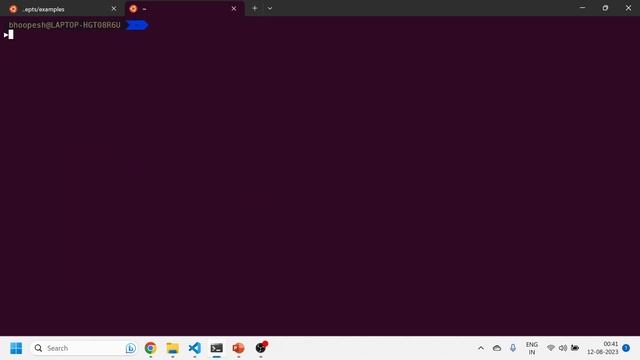The width and height of the screenshot is (640, 360).
Task: Close the ~ terminal tab
Action: tap(234, 9)
